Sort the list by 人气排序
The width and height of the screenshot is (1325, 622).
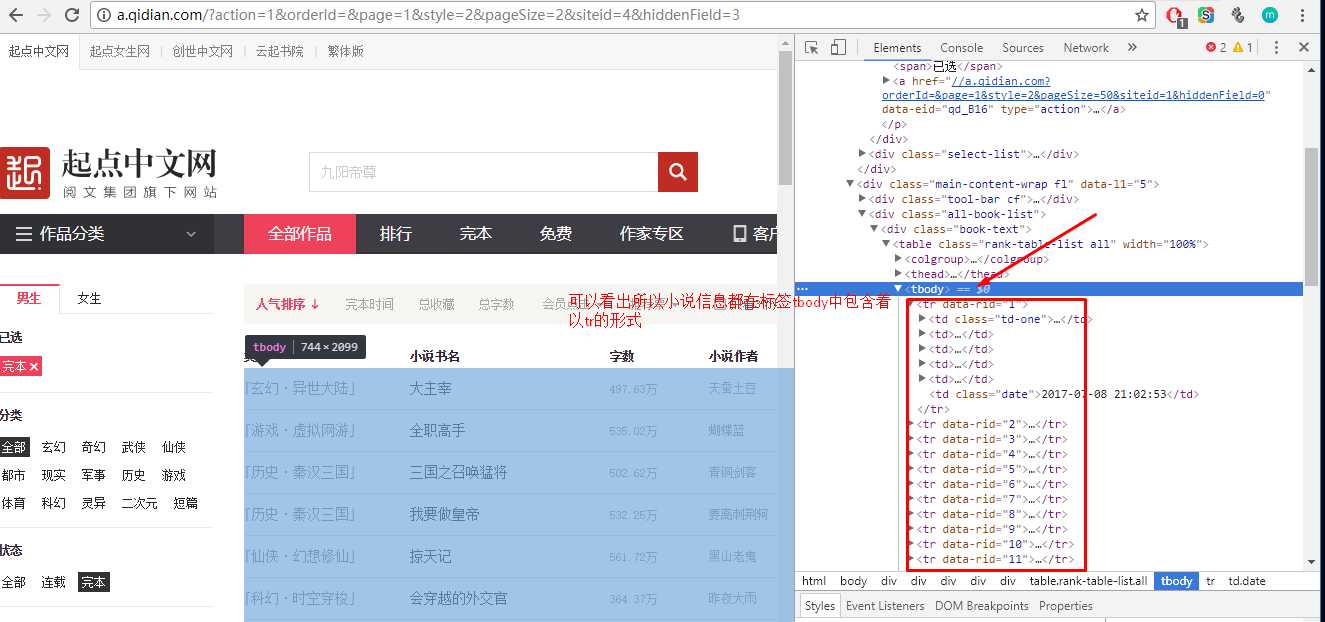[287, 304]
